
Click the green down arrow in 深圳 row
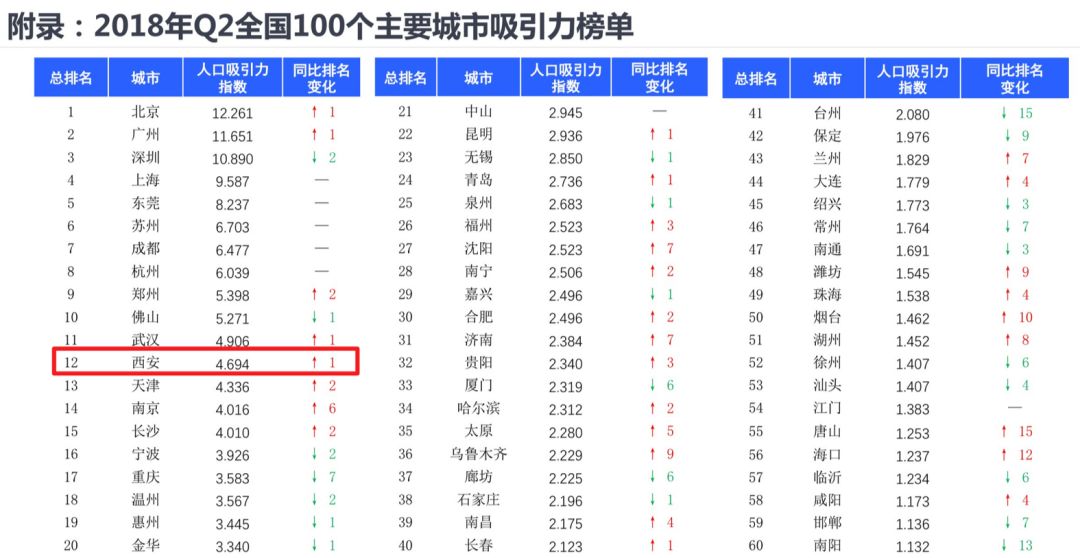[313, 158]
